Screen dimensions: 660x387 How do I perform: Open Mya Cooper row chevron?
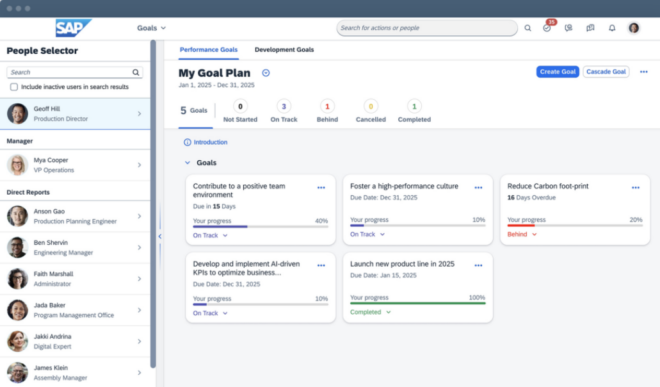point(139,165)
